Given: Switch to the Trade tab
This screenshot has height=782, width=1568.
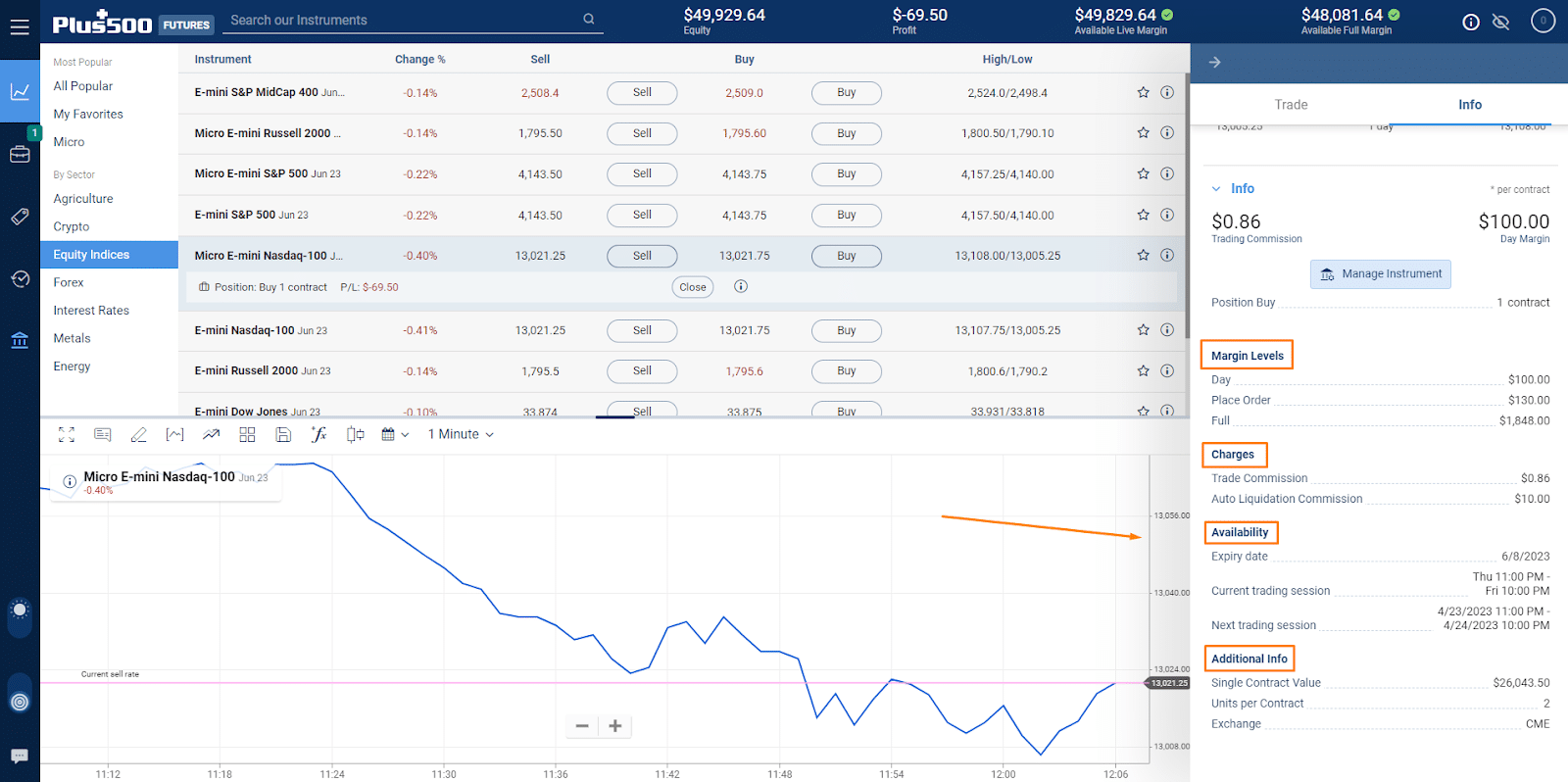Looking at the screenshot, I should tap(1291, 105).
